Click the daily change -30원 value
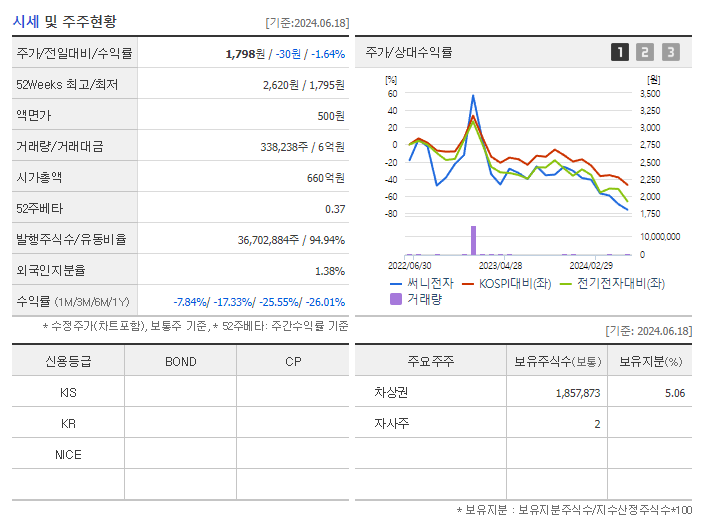Image resolution: width=702 pixels, height=525 pixels. tap(288, 54)
